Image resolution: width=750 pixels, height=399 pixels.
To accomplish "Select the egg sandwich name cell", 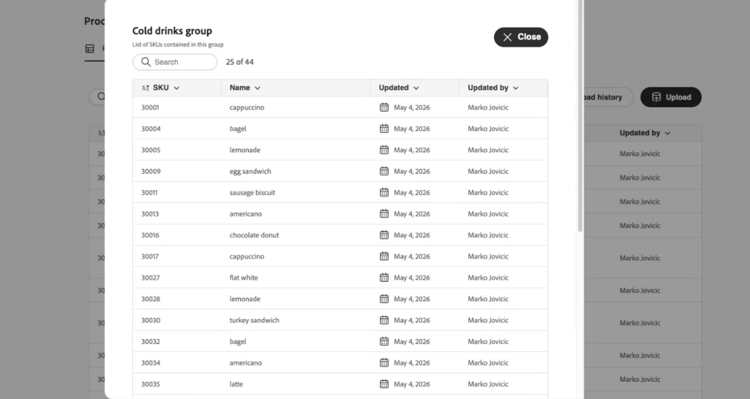I will click(x=250, y=171).
